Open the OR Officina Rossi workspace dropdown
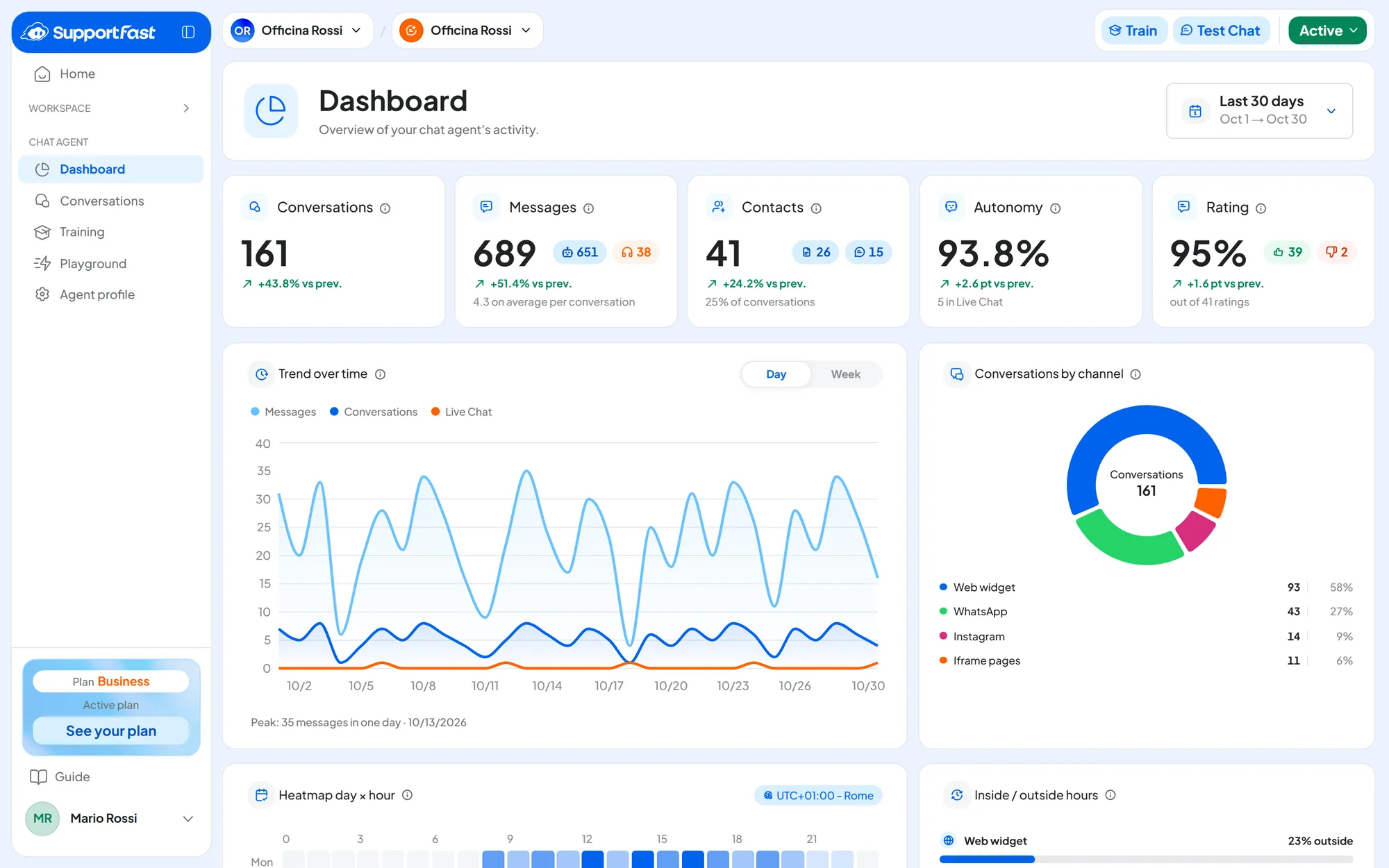Screen dimensions: 1389x868 coord(297,31)
